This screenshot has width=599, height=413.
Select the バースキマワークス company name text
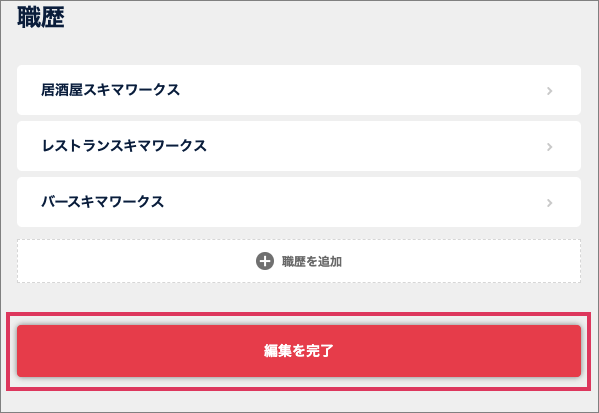[x=102, y=202]
